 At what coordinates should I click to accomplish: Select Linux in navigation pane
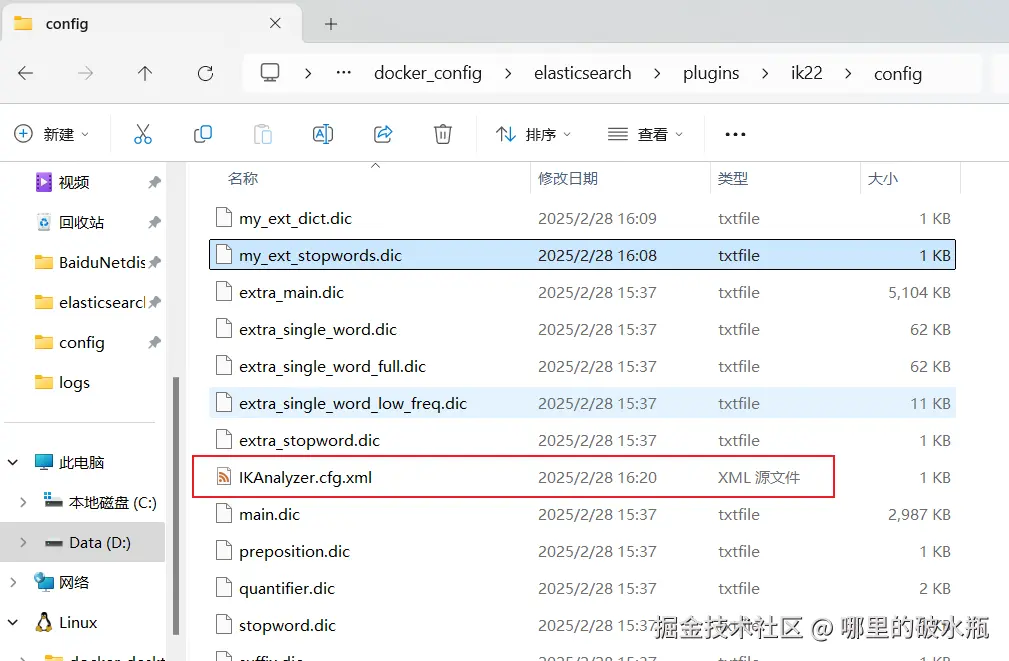(66, 622)
